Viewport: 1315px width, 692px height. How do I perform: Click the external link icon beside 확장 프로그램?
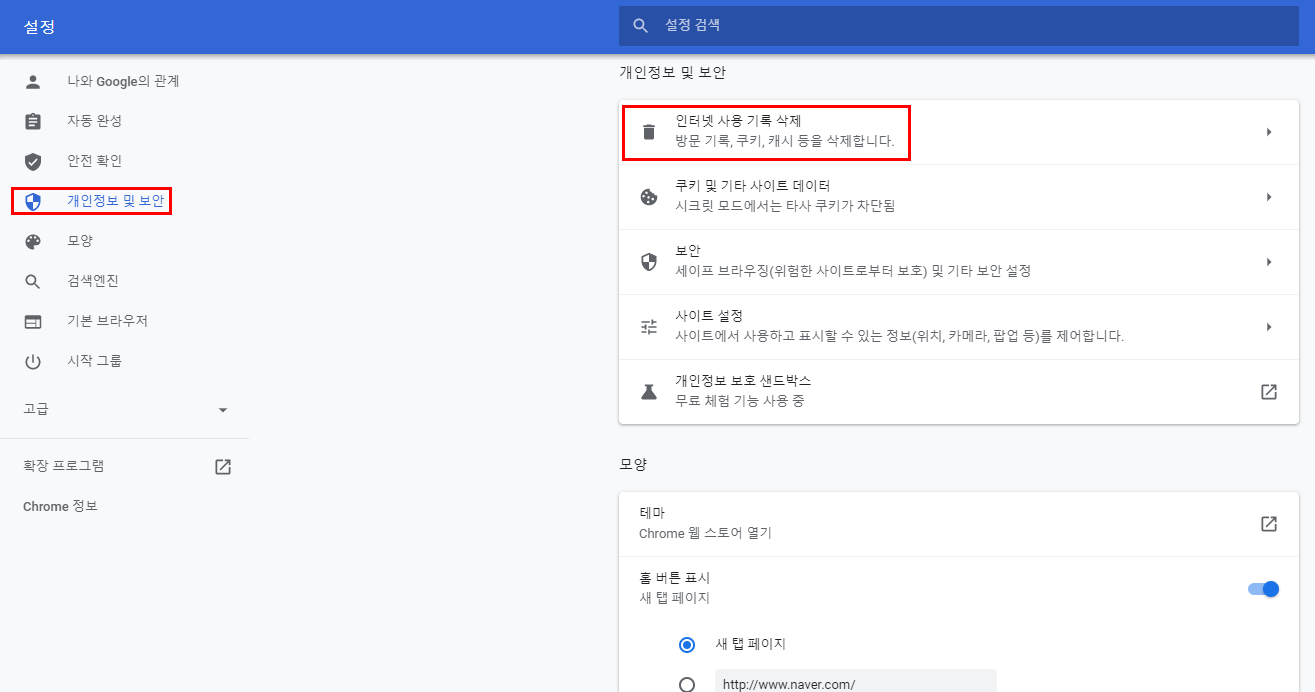point(223,466)
